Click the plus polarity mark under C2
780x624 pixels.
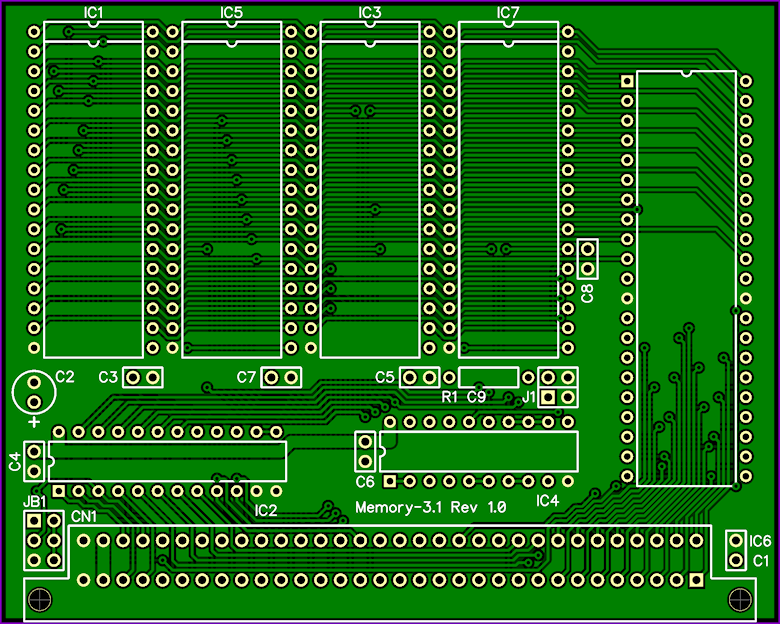pyautogui.click(x=34, y=422)
